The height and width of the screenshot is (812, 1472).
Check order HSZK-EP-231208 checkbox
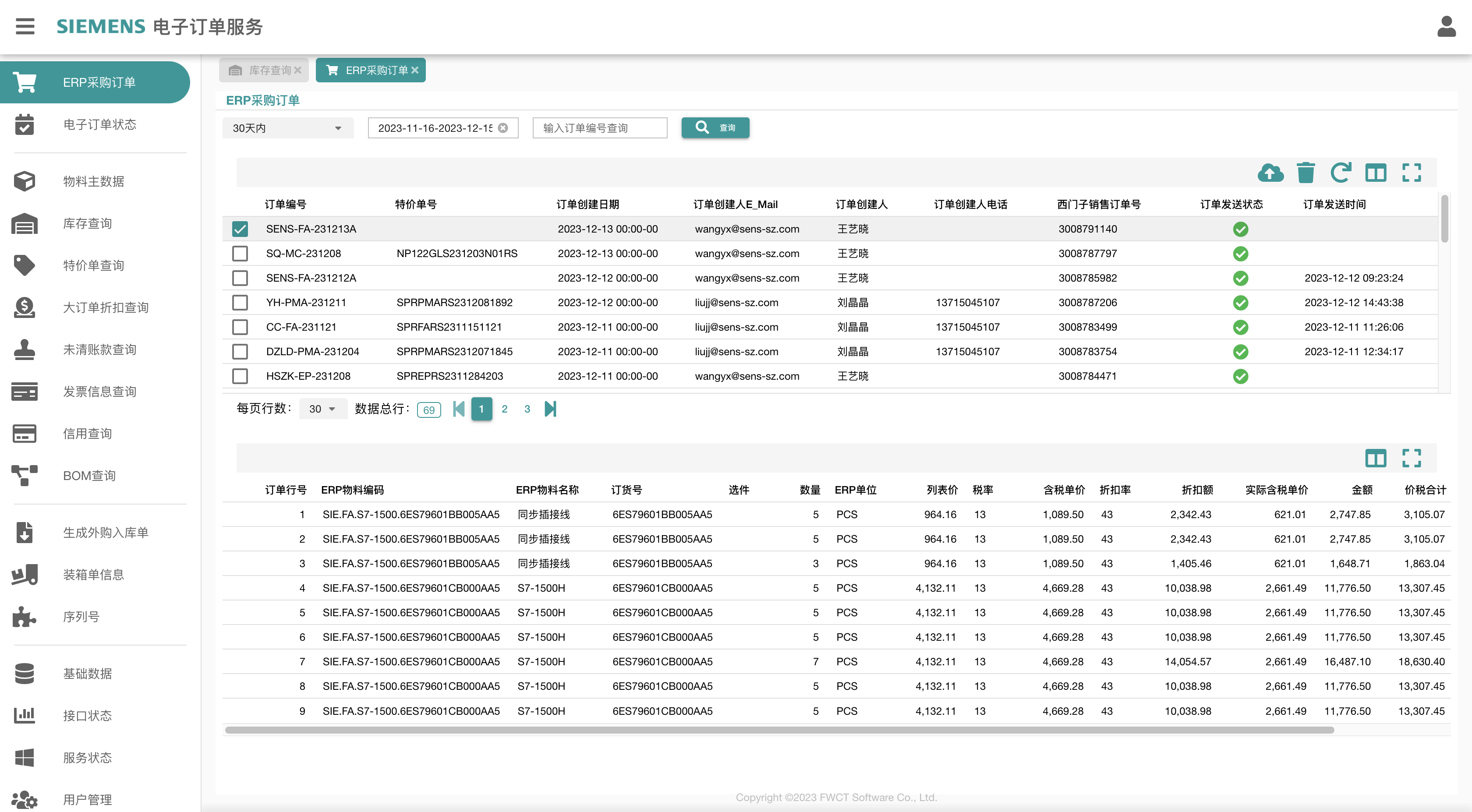(x=240, y=377)
